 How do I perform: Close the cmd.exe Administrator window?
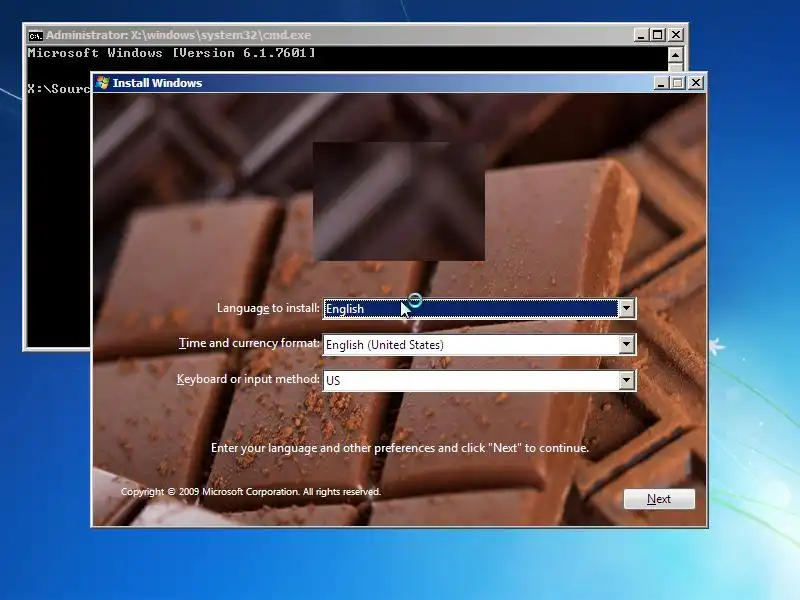click(x=676, y=35)
